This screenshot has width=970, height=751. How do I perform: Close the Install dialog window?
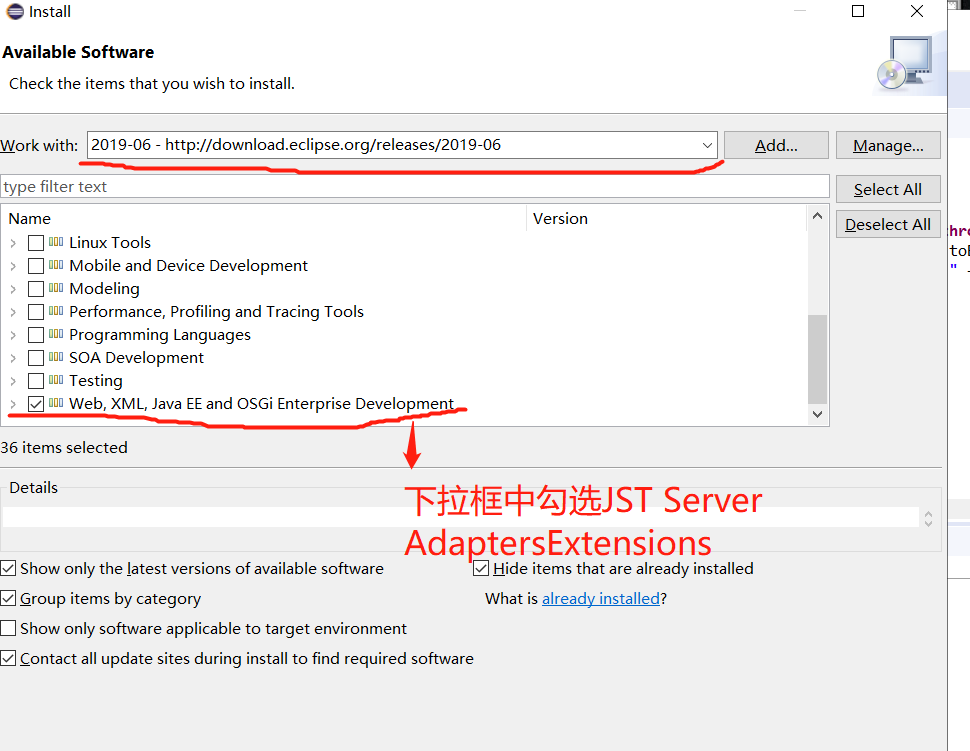pyautogui.click(x=917, y=11)
